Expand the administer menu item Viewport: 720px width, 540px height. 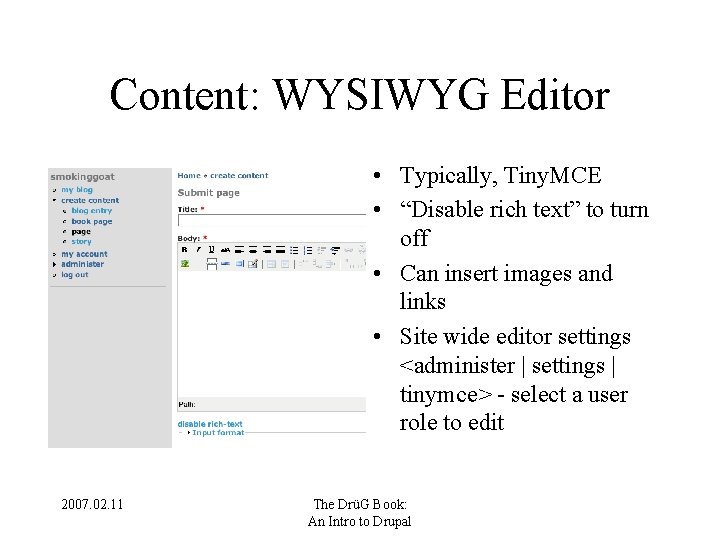click(54, 264)
